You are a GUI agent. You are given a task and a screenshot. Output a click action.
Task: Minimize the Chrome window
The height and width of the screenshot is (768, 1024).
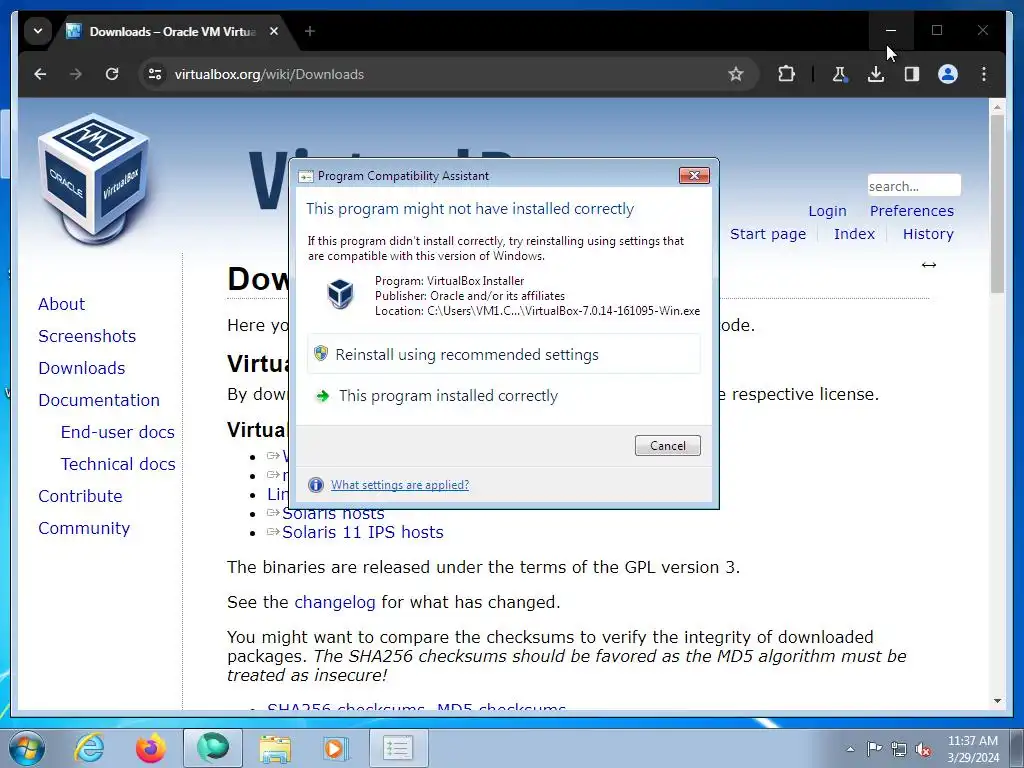tap(891, 31)
